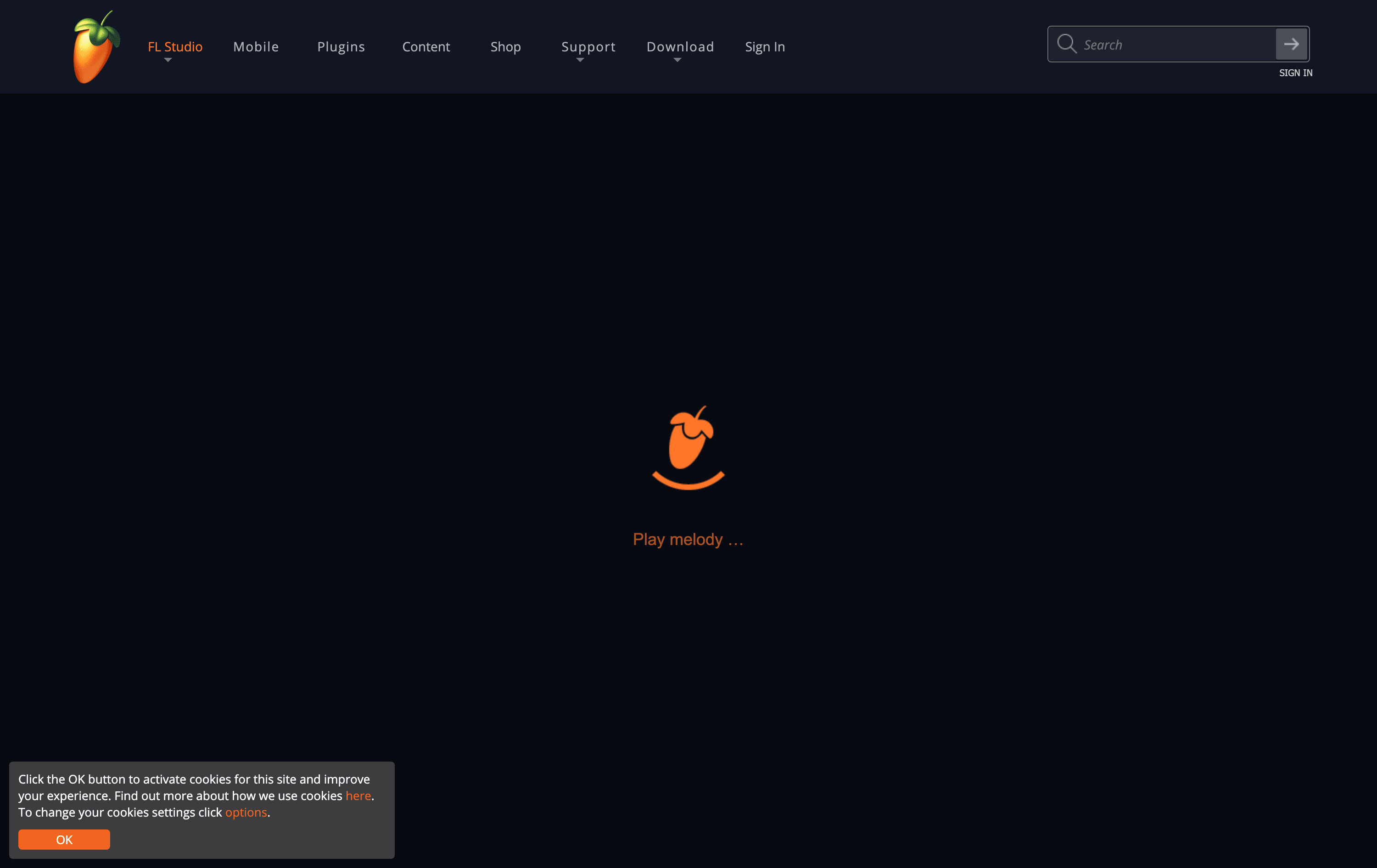Click the FL Studio fruit logo
Viewport: 1377px width, 868px height.
pyautogui.click(x=96, y=47)
